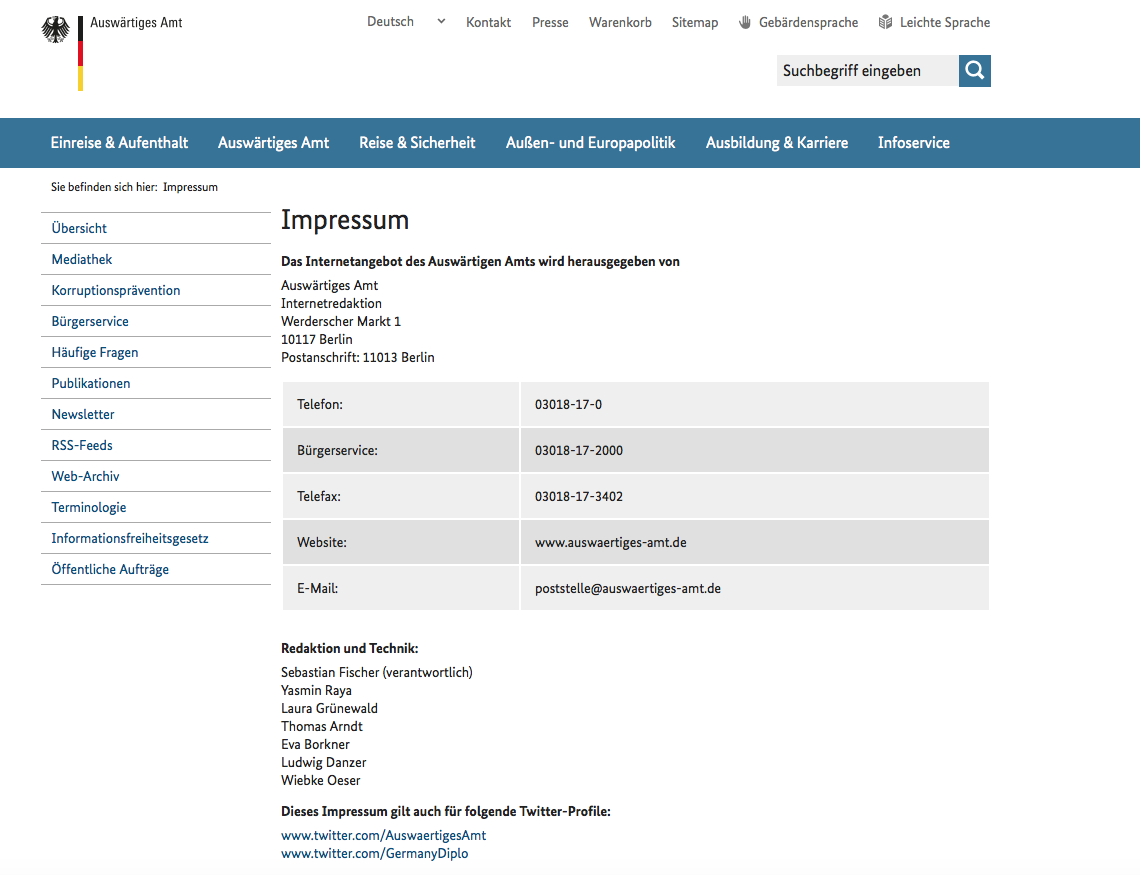Screen dimensions: 1140x875
Task: Open Bürgerservice sidebar link
Action: [x=156, y=321]
